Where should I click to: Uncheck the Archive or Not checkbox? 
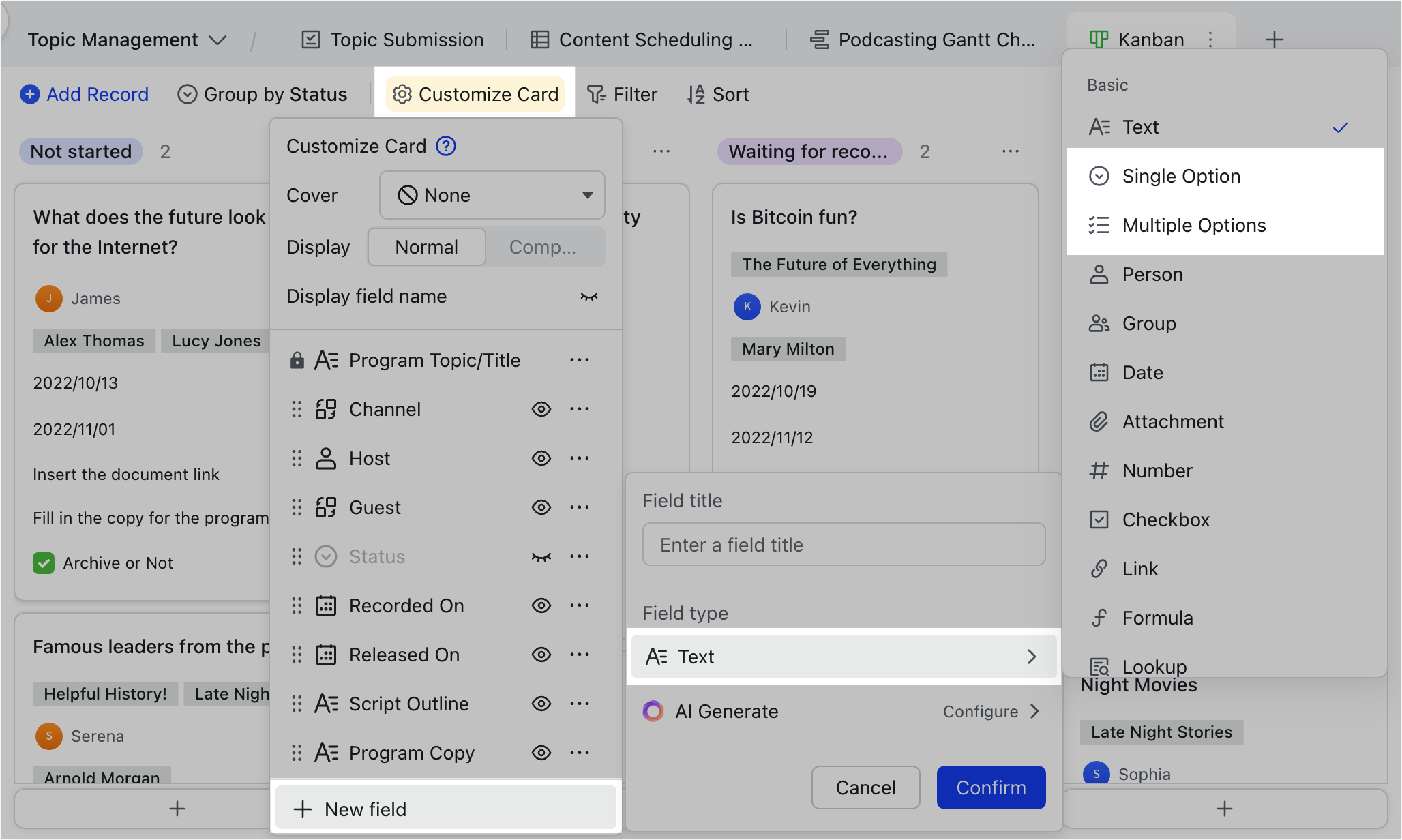click(44, 562)
